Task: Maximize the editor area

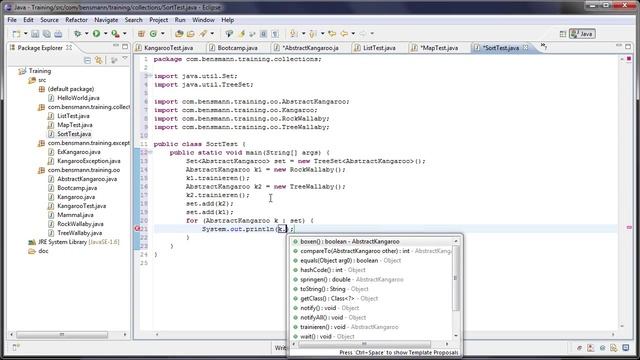Action: pyautogui.click(x=628, y=47)
